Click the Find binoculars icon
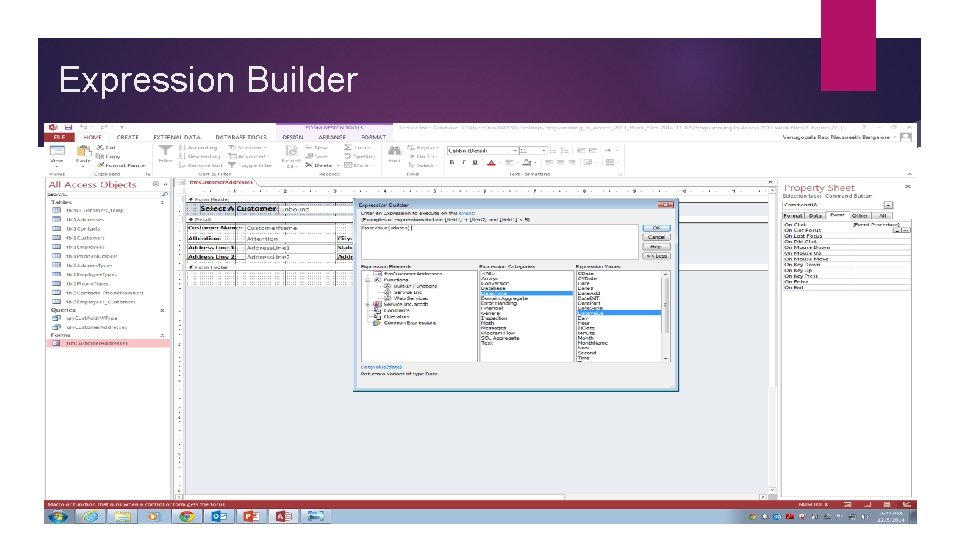960x540 pixels. (x=394, y=151)
